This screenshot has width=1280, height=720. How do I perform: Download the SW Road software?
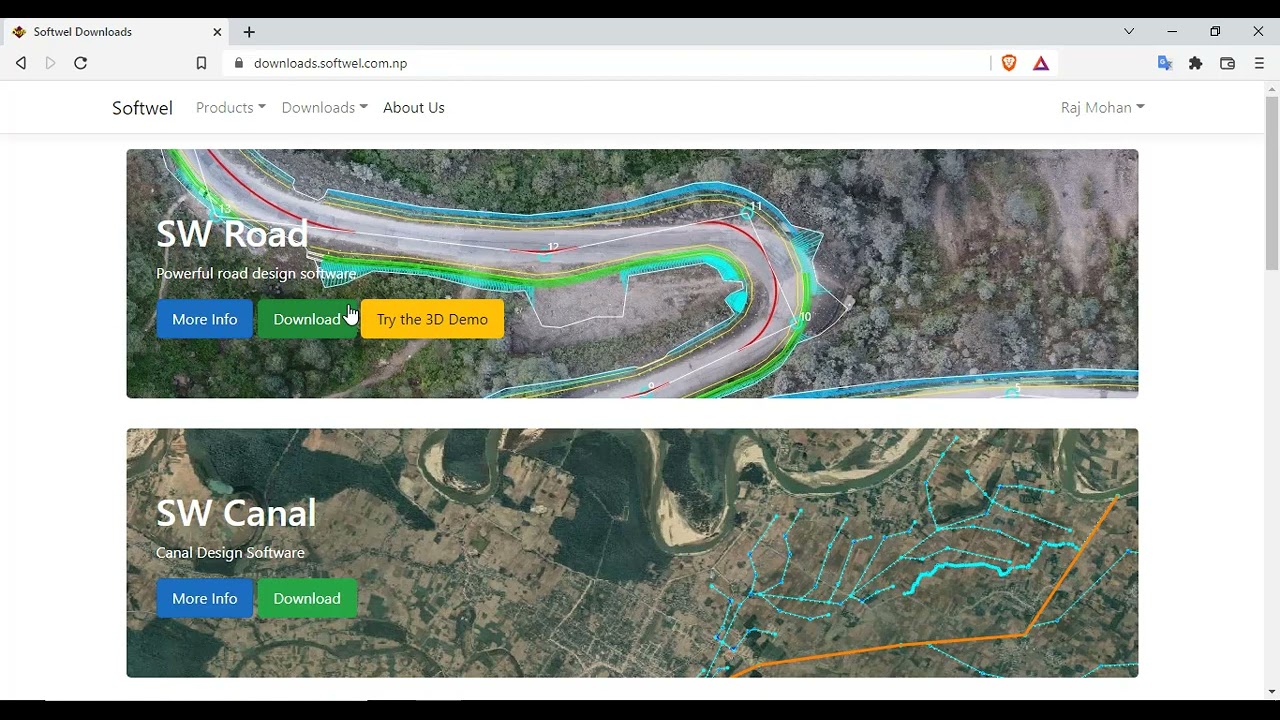click(307, 319)
